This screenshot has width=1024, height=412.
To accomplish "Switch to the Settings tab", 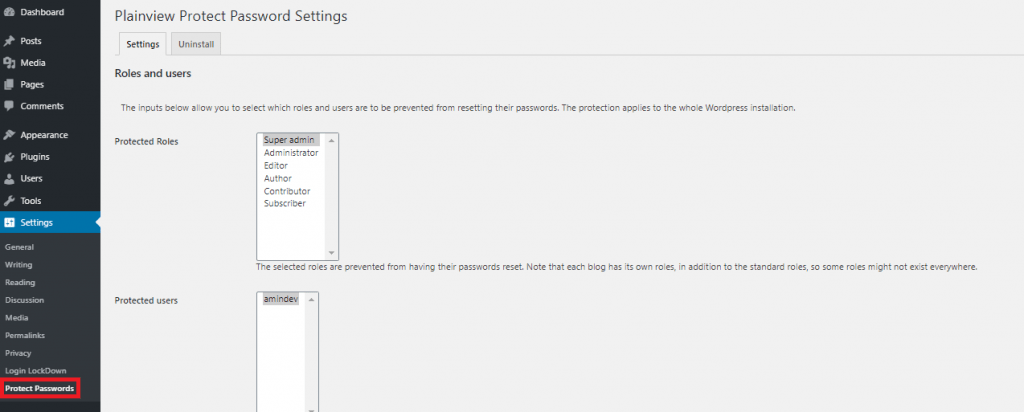I will [142, 44].
